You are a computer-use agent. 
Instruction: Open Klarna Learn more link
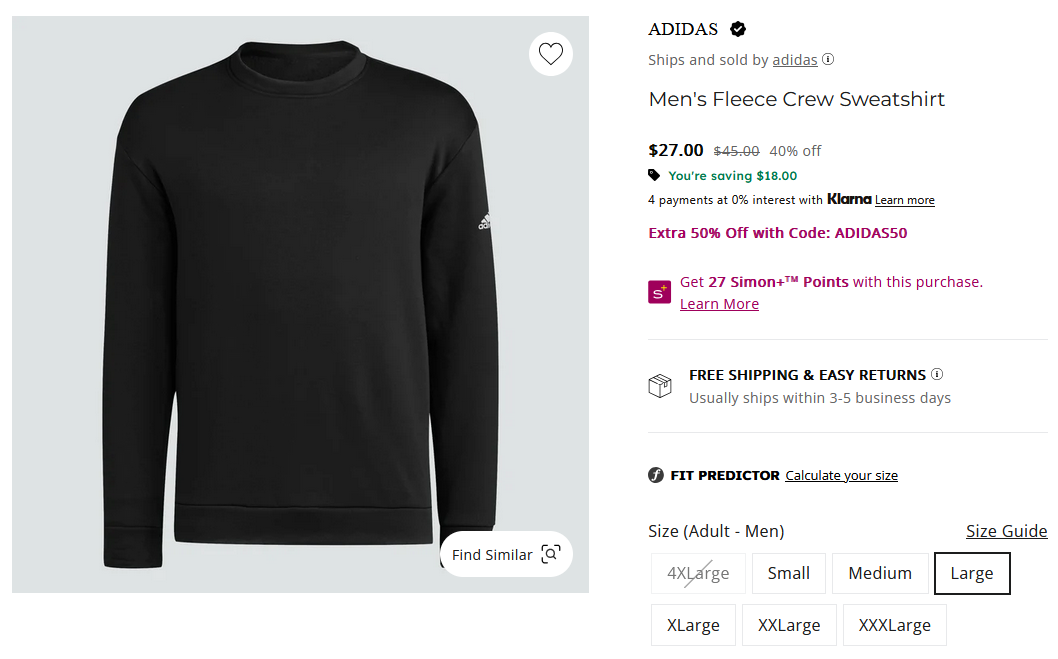click(904, 200)
